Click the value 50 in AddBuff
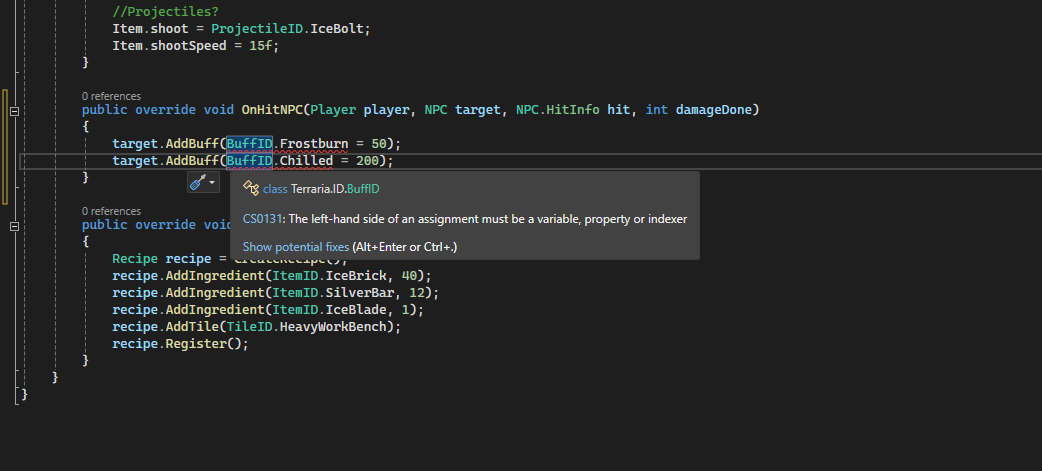 (379, 143)
